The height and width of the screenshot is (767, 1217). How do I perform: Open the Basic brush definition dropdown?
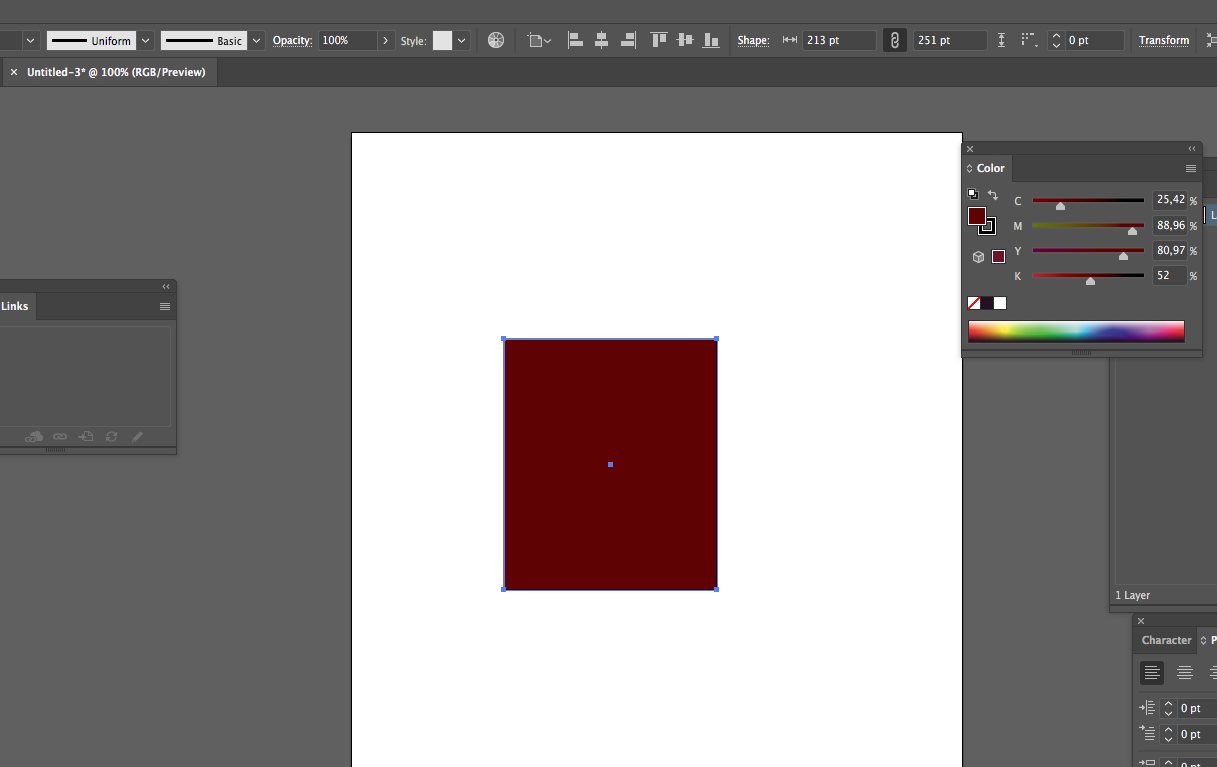256,40
